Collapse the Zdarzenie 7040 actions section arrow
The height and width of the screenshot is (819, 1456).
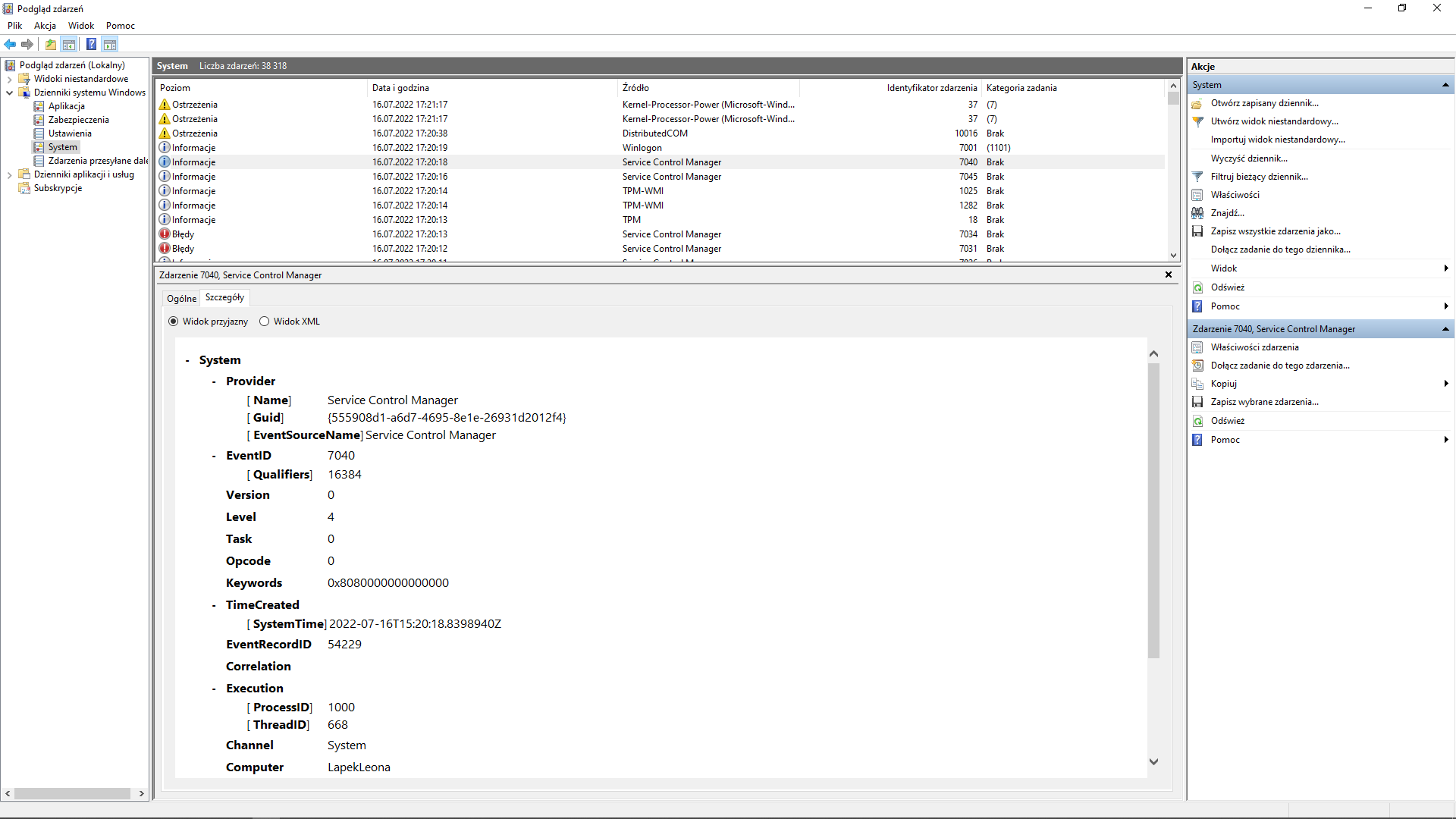point(1445,329)
